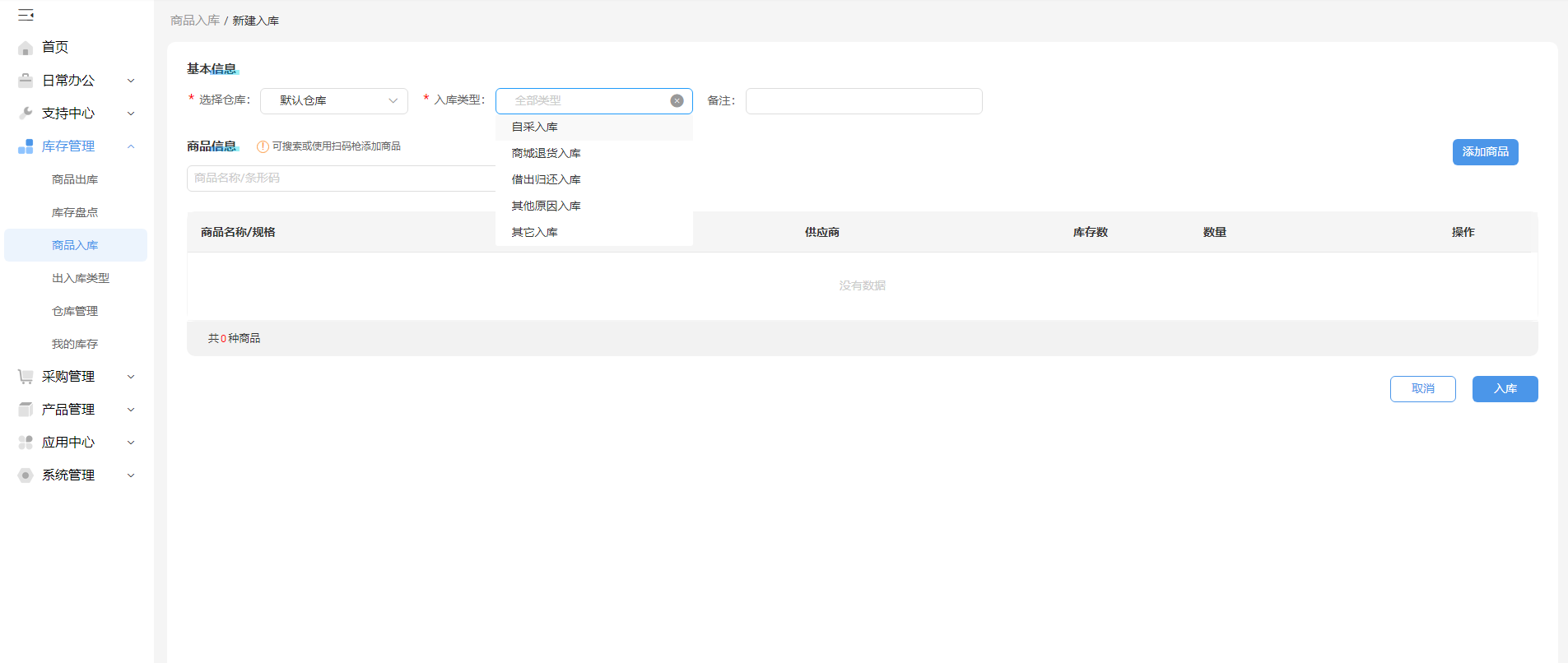Expand the 采购管理 menu chevron
This screenshot has width=1568, height=663.
coord(131,377)
